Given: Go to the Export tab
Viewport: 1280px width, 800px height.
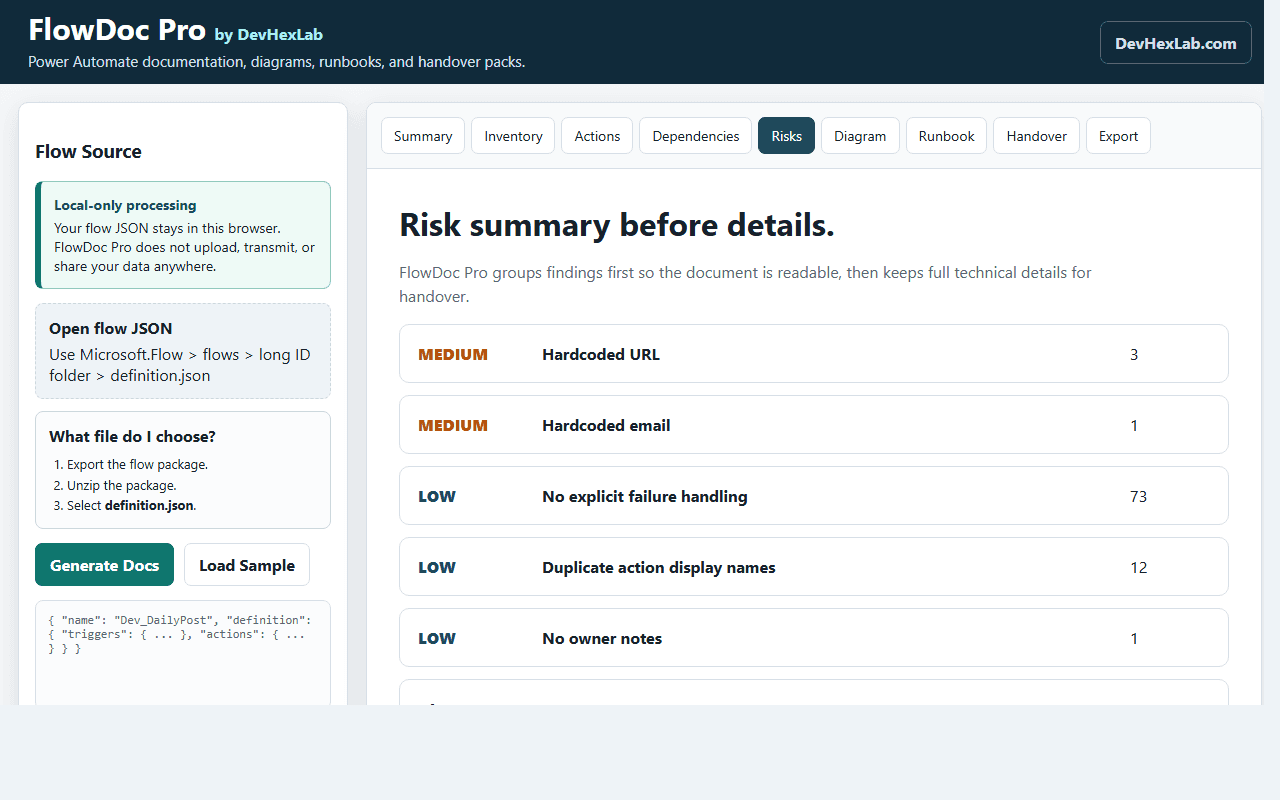Looking at the screenshot, I should coord(1118,136).
